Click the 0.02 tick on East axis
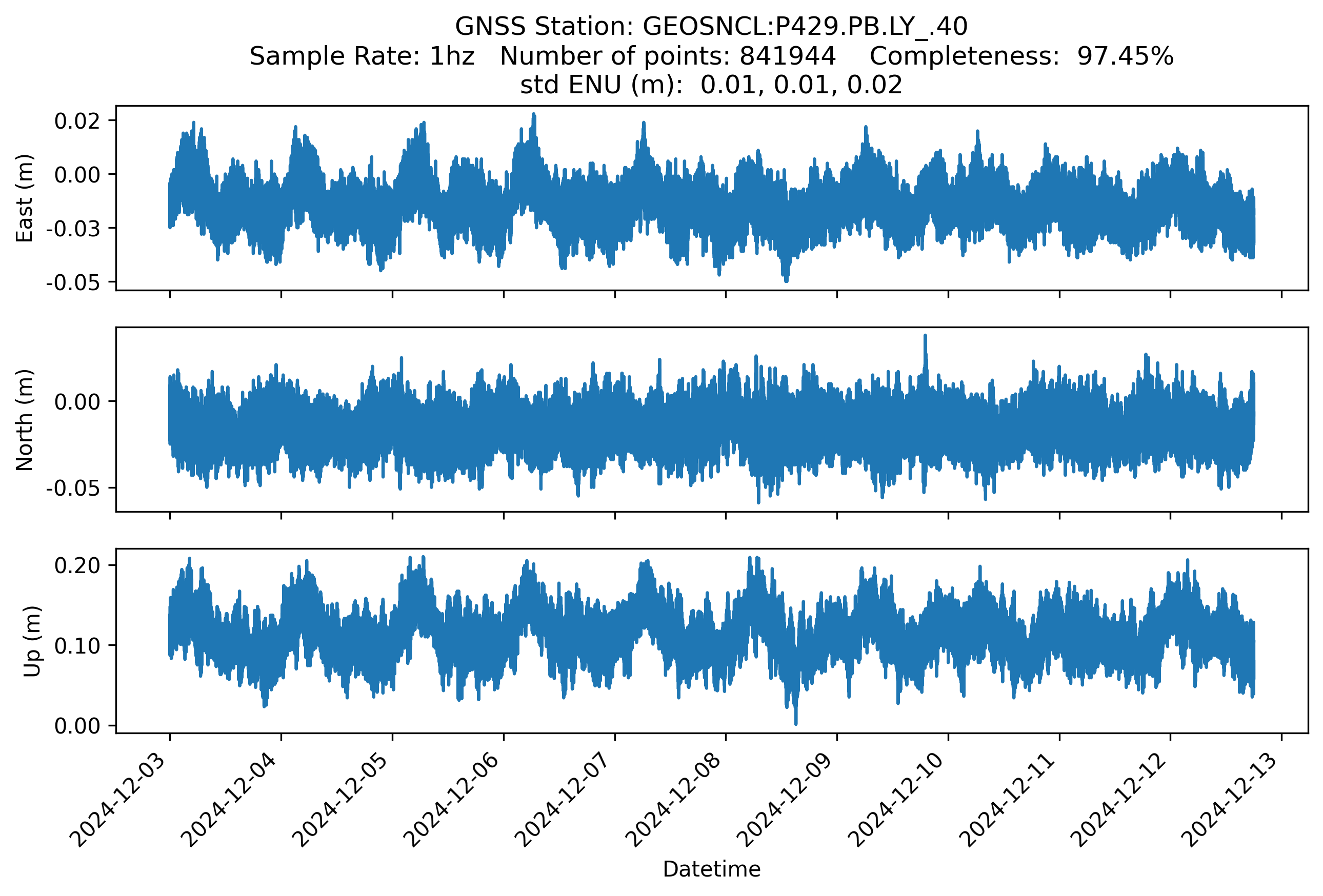Viewport: 1323px width, 896px height. 77,121
